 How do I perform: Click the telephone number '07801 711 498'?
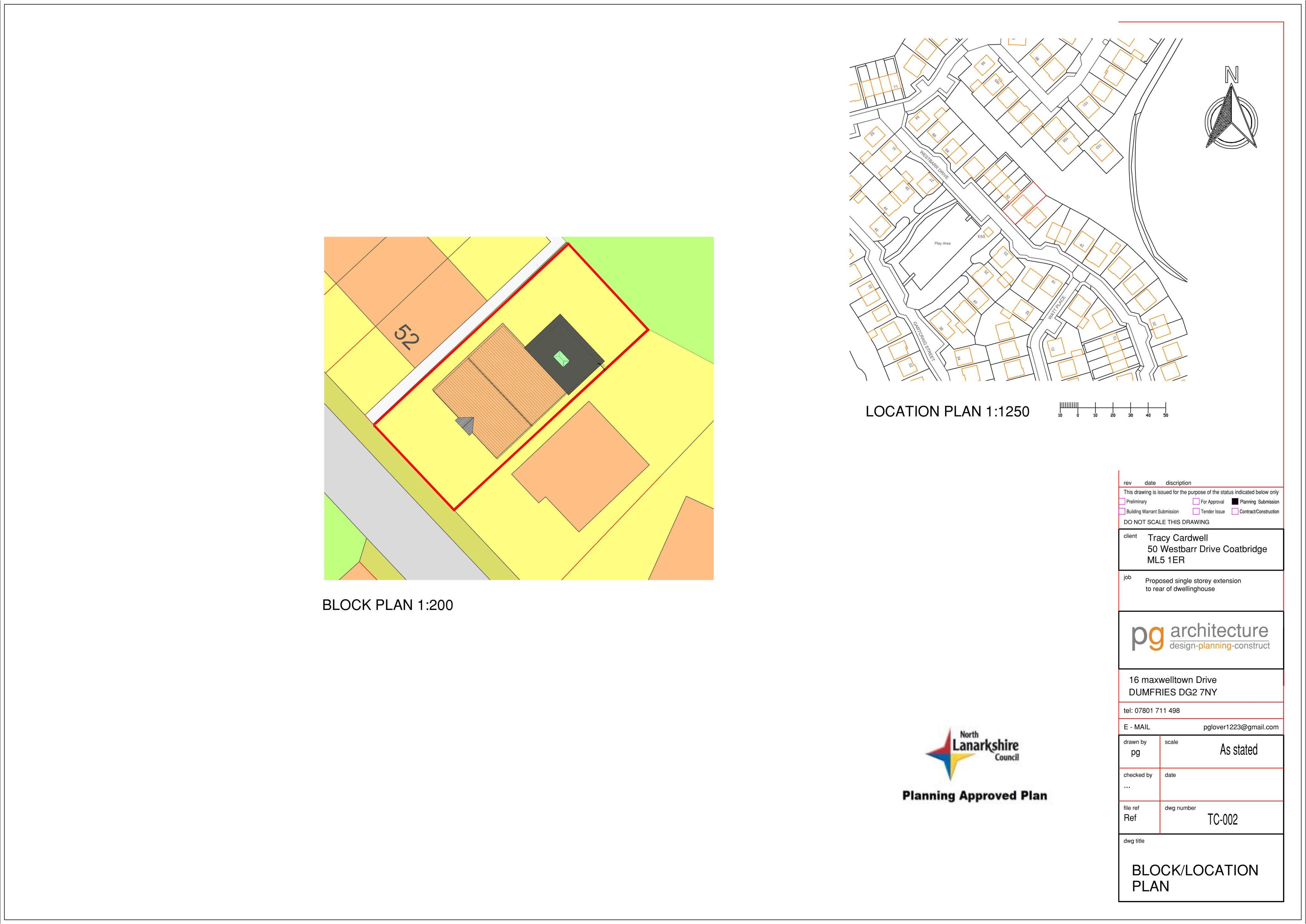pyautogui.click(x=1157, y=711)
